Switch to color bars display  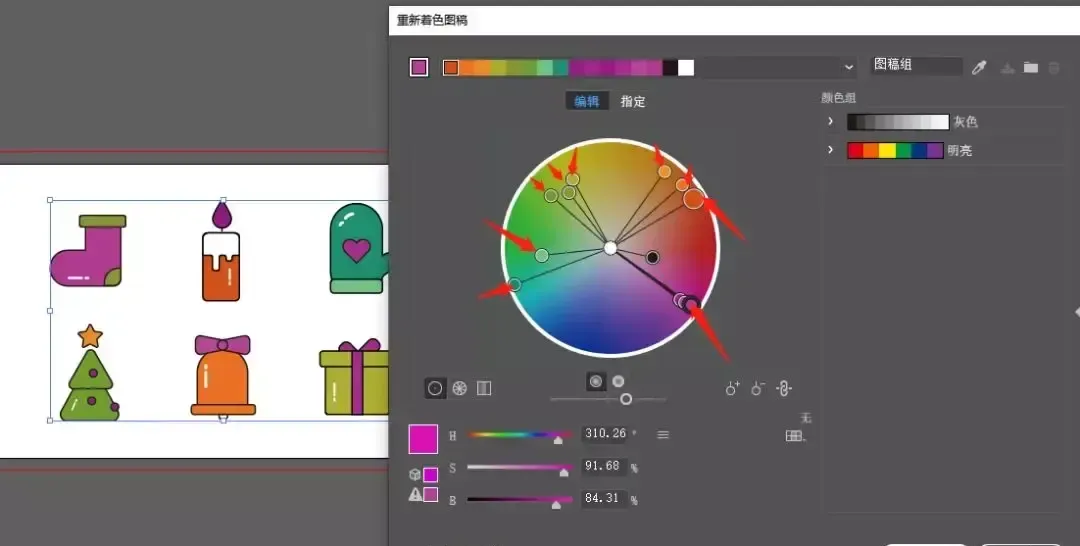(484, 388)
